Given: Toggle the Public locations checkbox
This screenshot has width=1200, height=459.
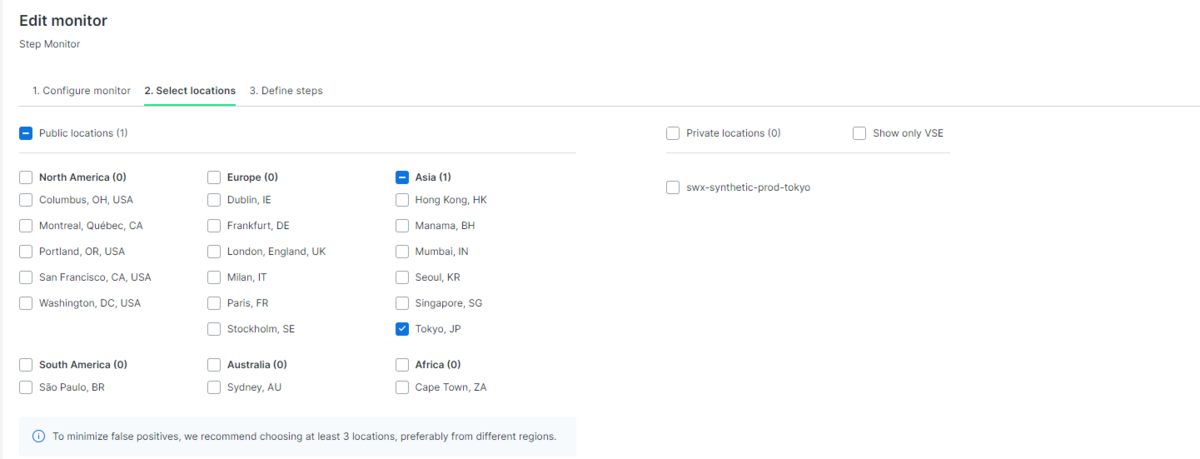Looking at the screenshot, I should pos(26,133).
